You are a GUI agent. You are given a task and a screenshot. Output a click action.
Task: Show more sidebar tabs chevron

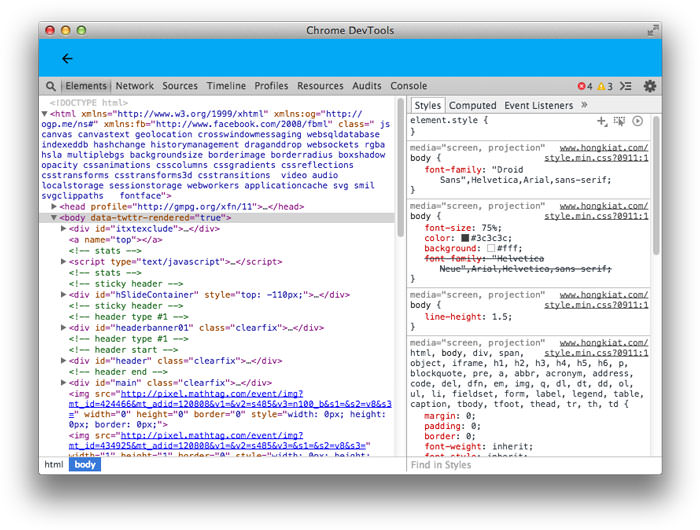(x=584, y=105)
